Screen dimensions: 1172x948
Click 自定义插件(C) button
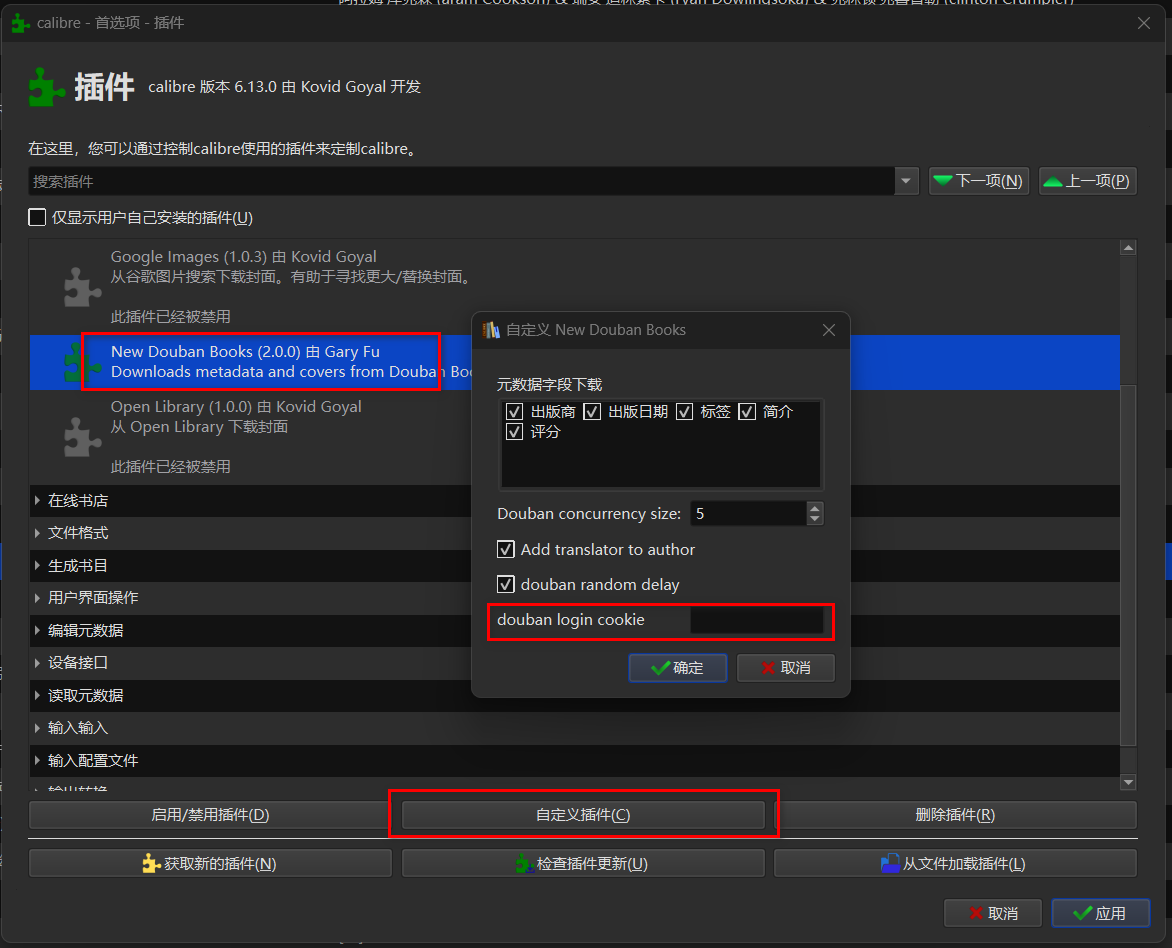coord(583,815)
